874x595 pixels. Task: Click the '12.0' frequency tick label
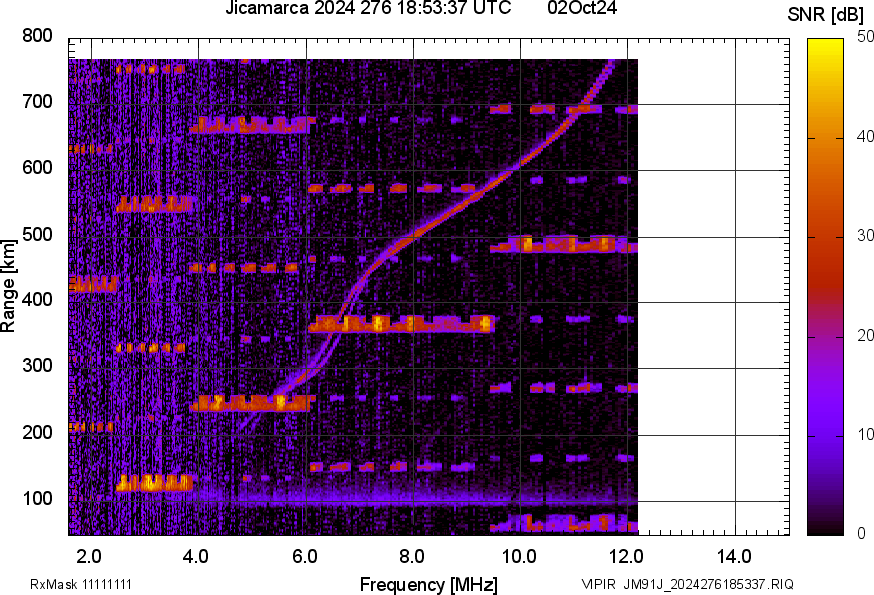(x=627, y=556)
